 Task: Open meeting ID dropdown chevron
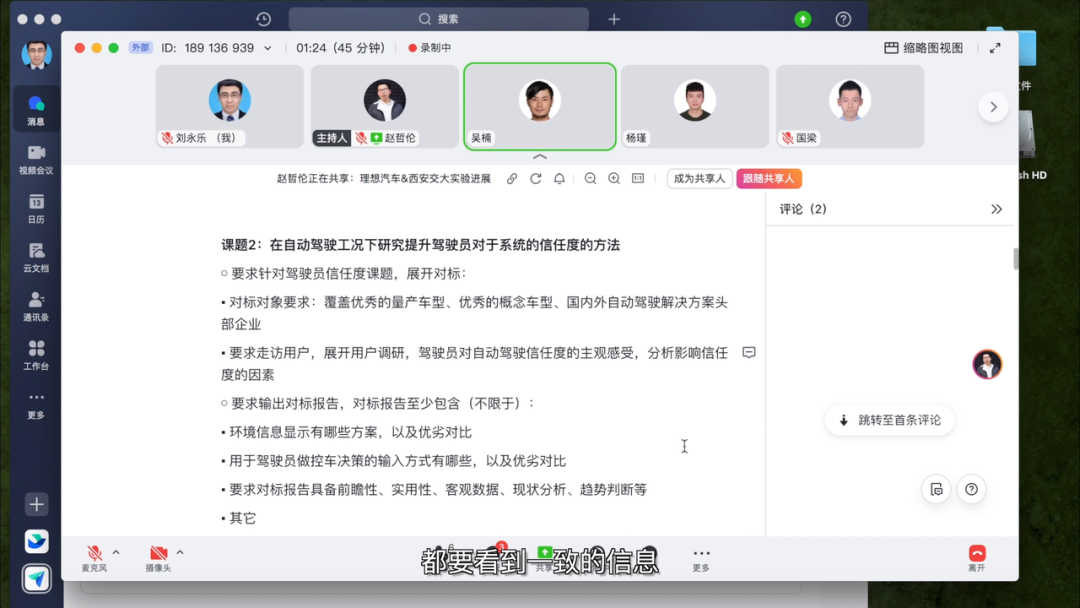tap(267, 48)
